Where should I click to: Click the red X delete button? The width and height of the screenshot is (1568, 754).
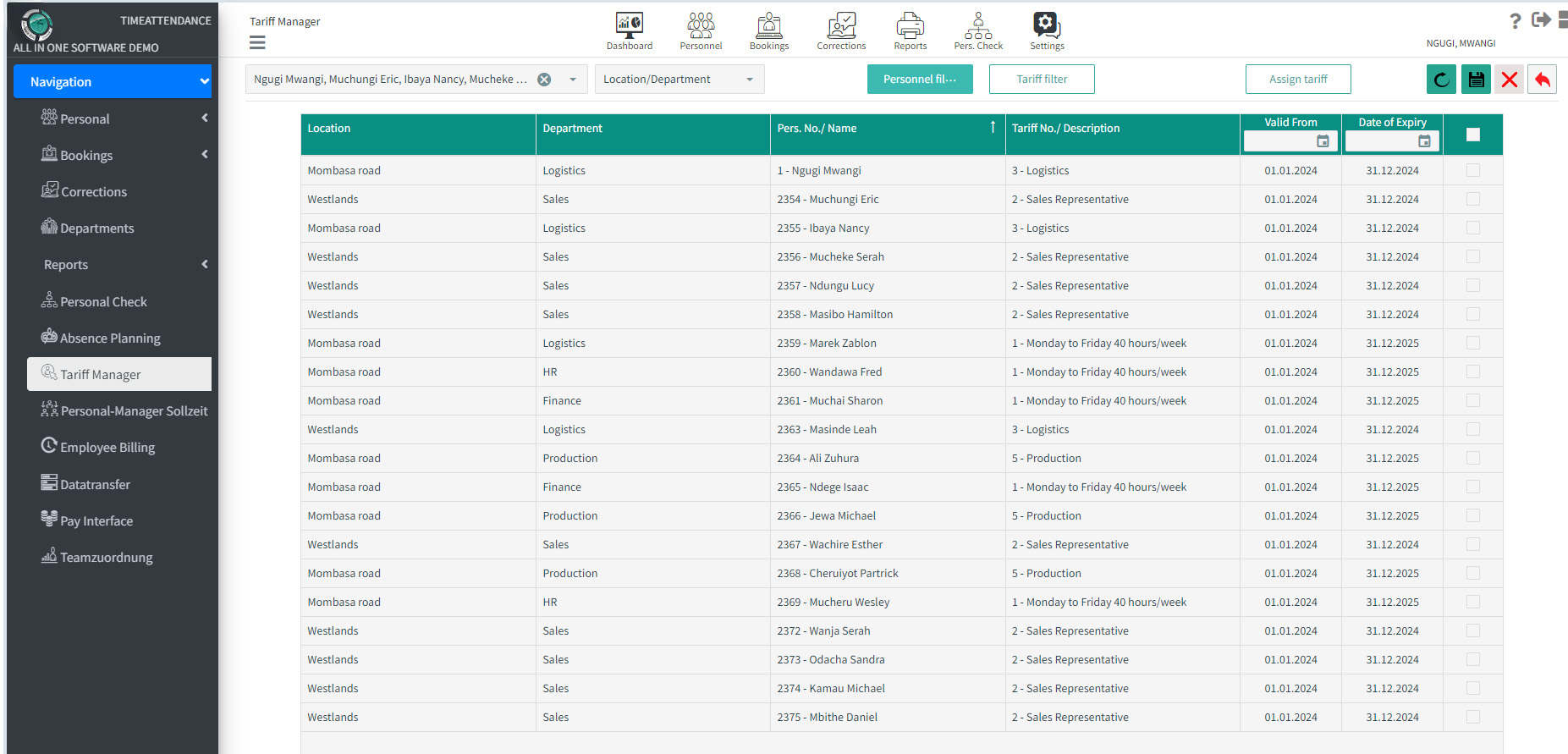coord(1509,80)
